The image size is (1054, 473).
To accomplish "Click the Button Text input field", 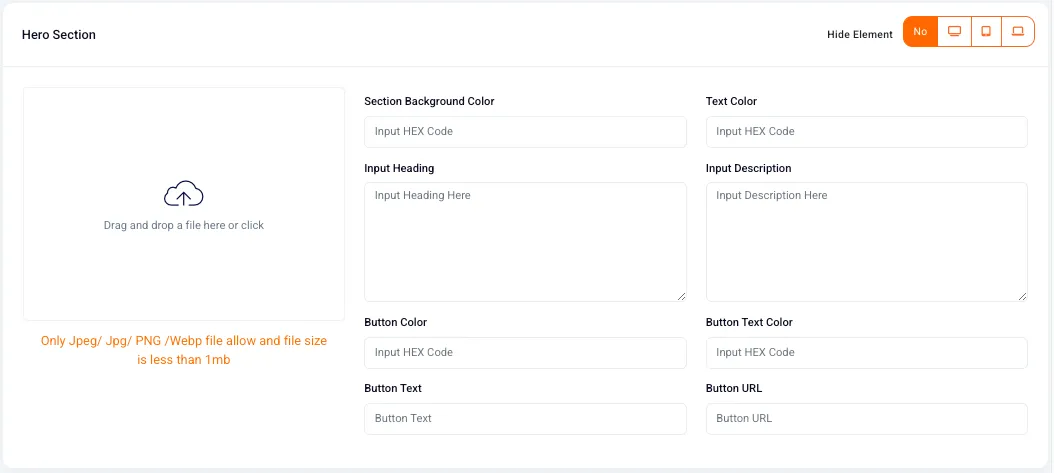I will pyautogui.click(x=525, y=419).
